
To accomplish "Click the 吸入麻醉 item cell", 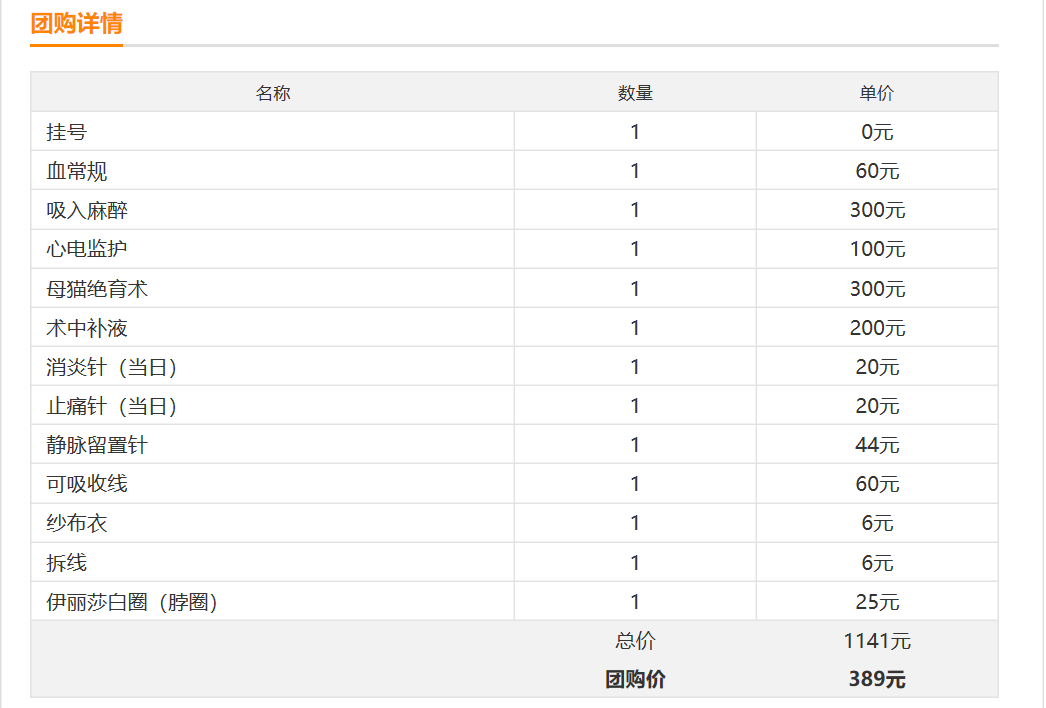I will pyautogui.click(x=272, y=210).
